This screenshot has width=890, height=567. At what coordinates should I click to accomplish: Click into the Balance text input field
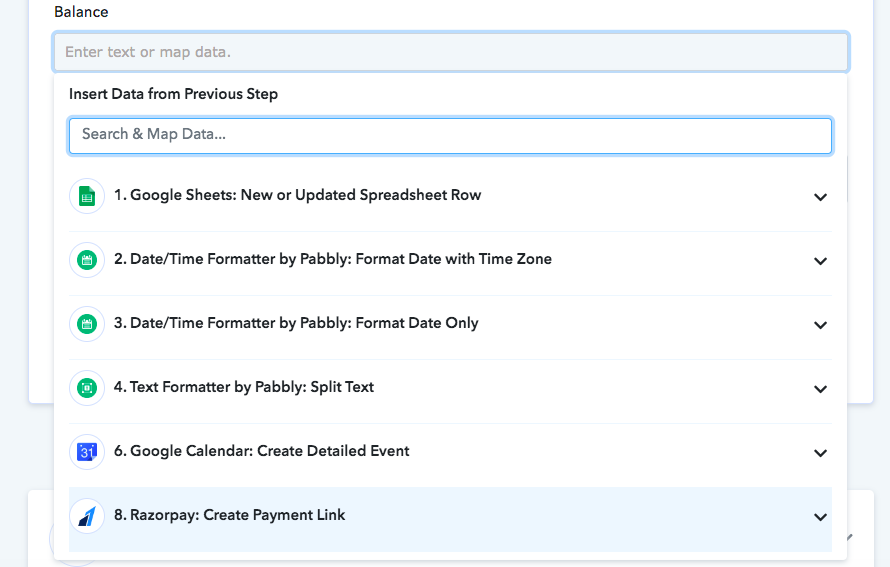pyautogui.click(x=451, y=52)
